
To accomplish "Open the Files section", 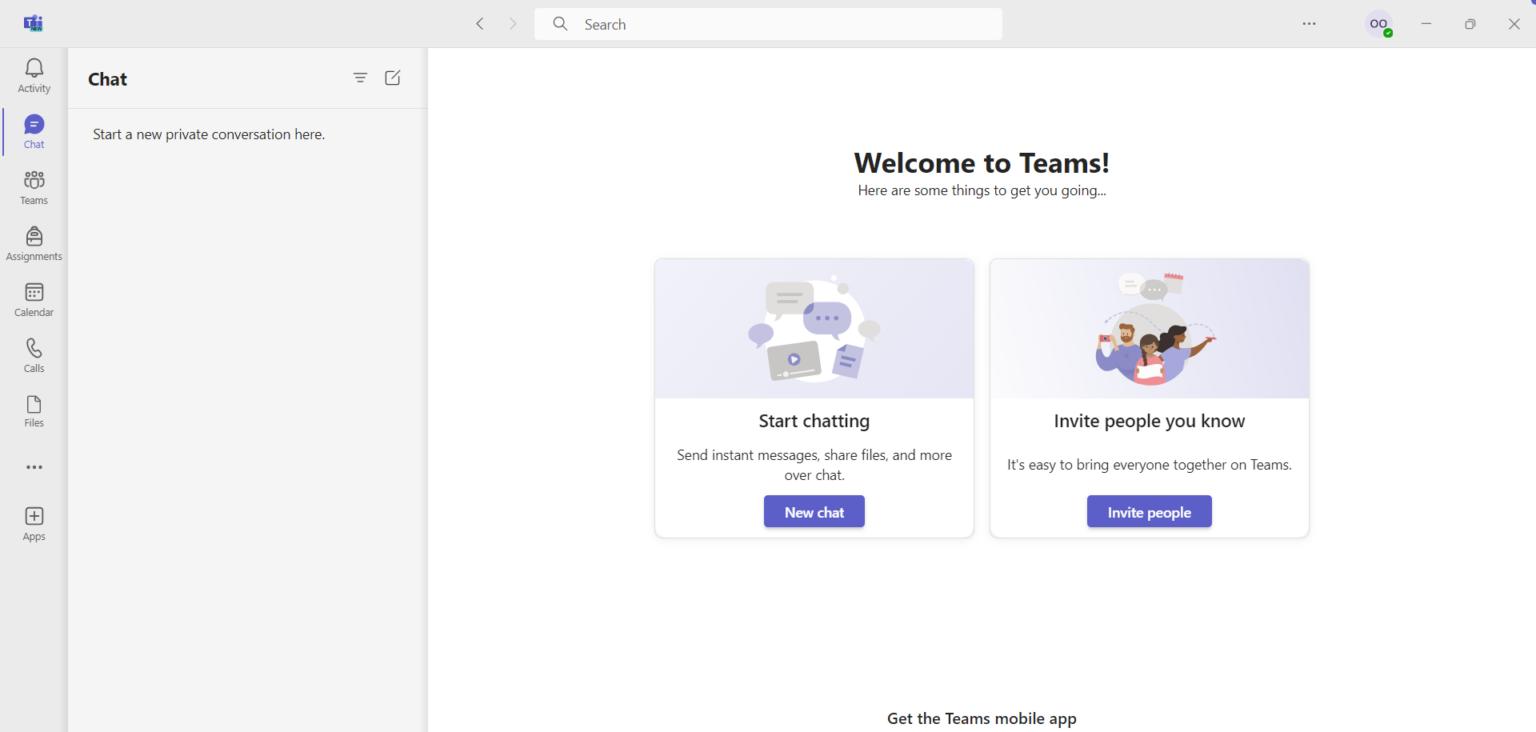I will pos(33,410).
